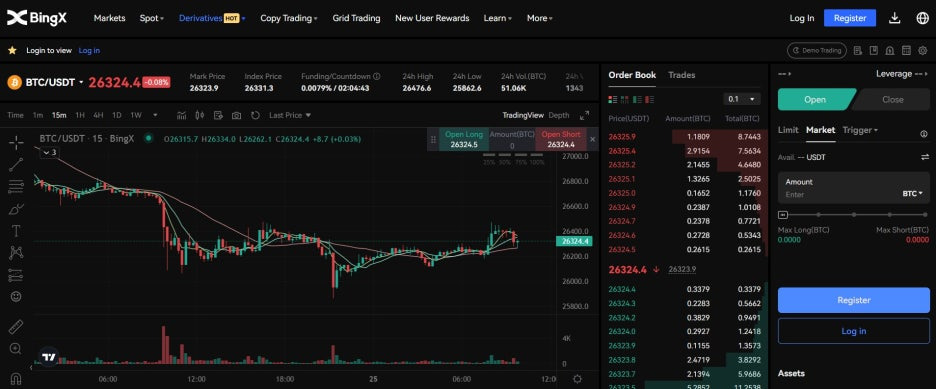936x389 pixels.
Task: Select the Fibonacci retracement tool
Action: [x=16, y=187]
